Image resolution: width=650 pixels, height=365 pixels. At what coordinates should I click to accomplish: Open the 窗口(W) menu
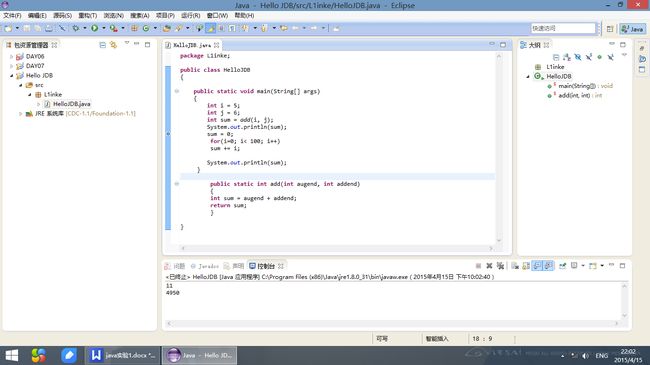[x=217, y=15]
